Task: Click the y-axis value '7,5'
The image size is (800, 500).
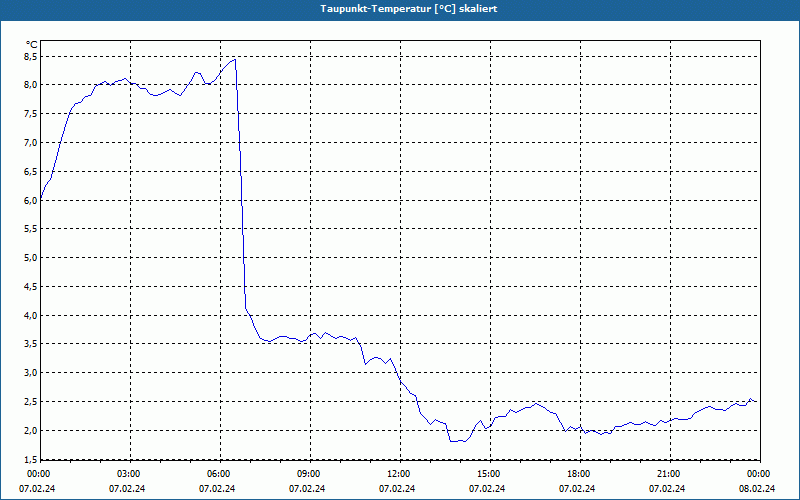Action: tap(31, 114)
